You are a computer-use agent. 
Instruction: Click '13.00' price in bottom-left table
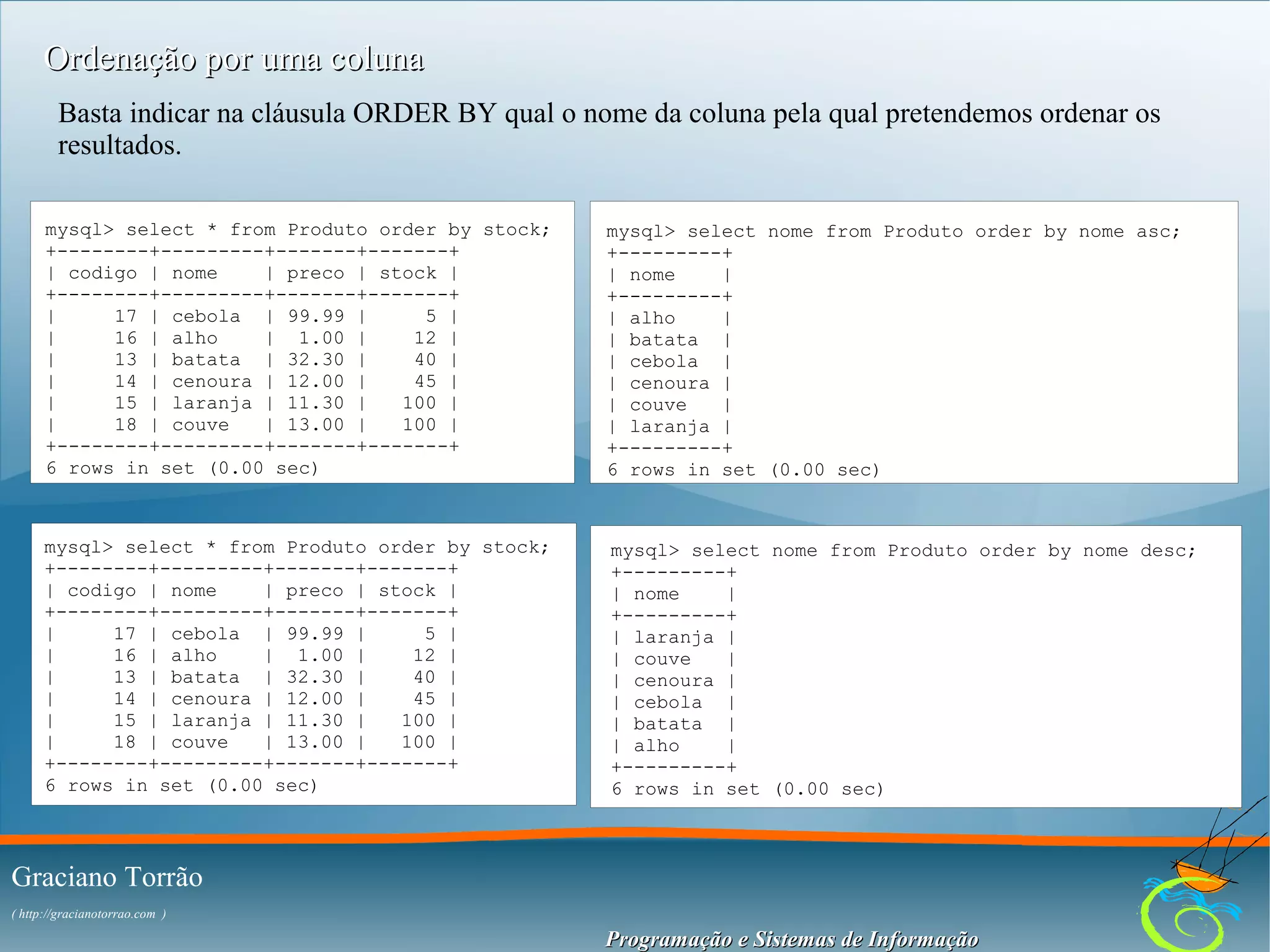tap(314, 742)
